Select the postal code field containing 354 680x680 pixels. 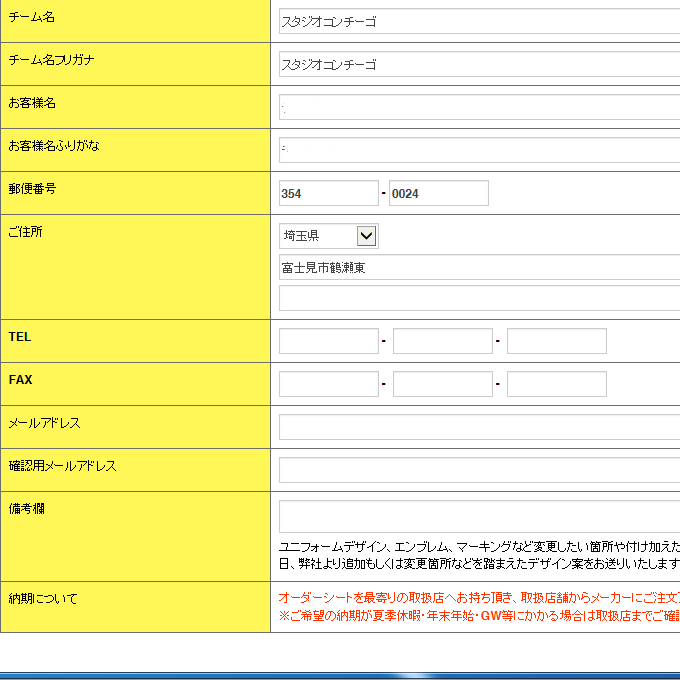point(329,193)
